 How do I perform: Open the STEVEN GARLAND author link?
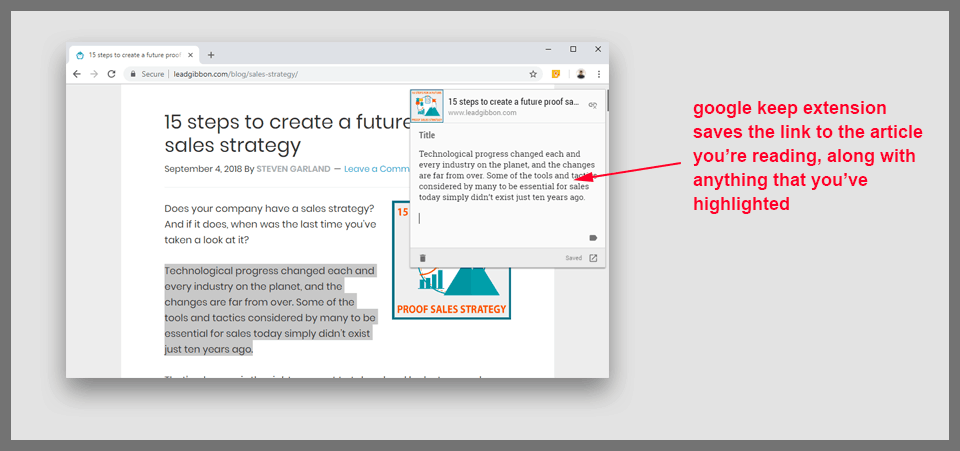[293, 169]
